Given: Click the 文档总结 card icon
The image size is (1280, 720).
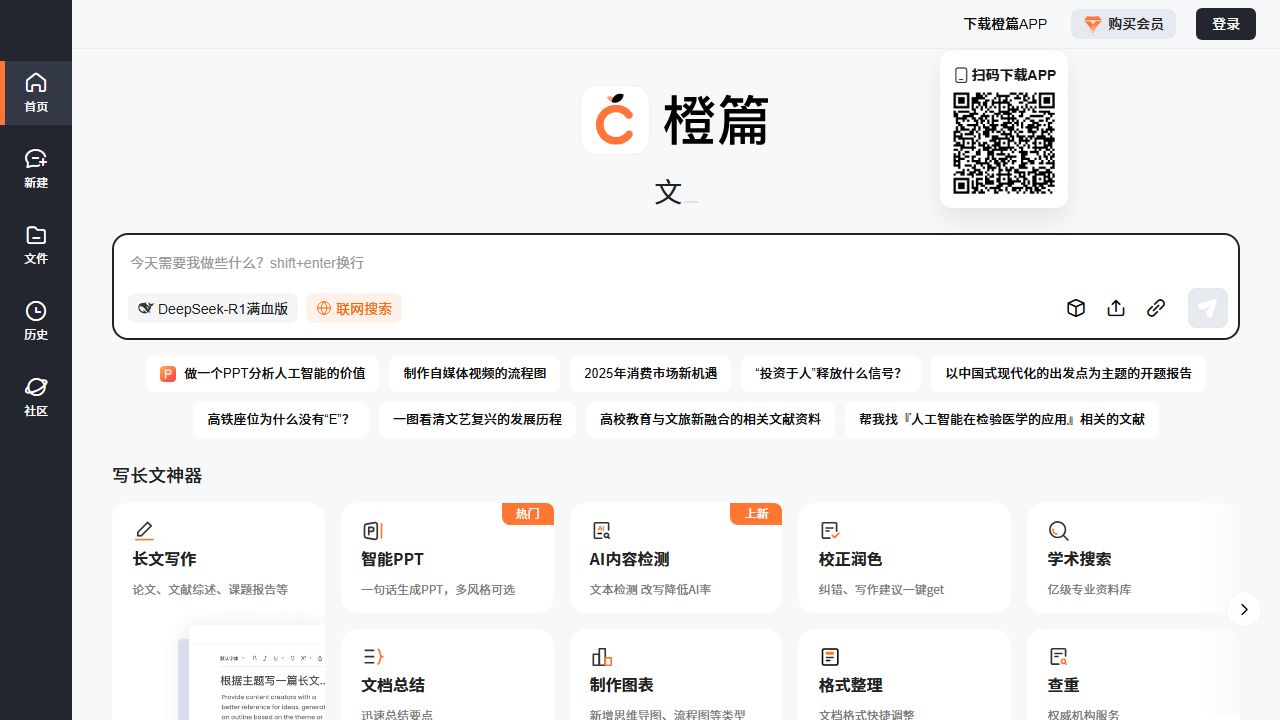Looking at the screenshot, I should [372, 656].
